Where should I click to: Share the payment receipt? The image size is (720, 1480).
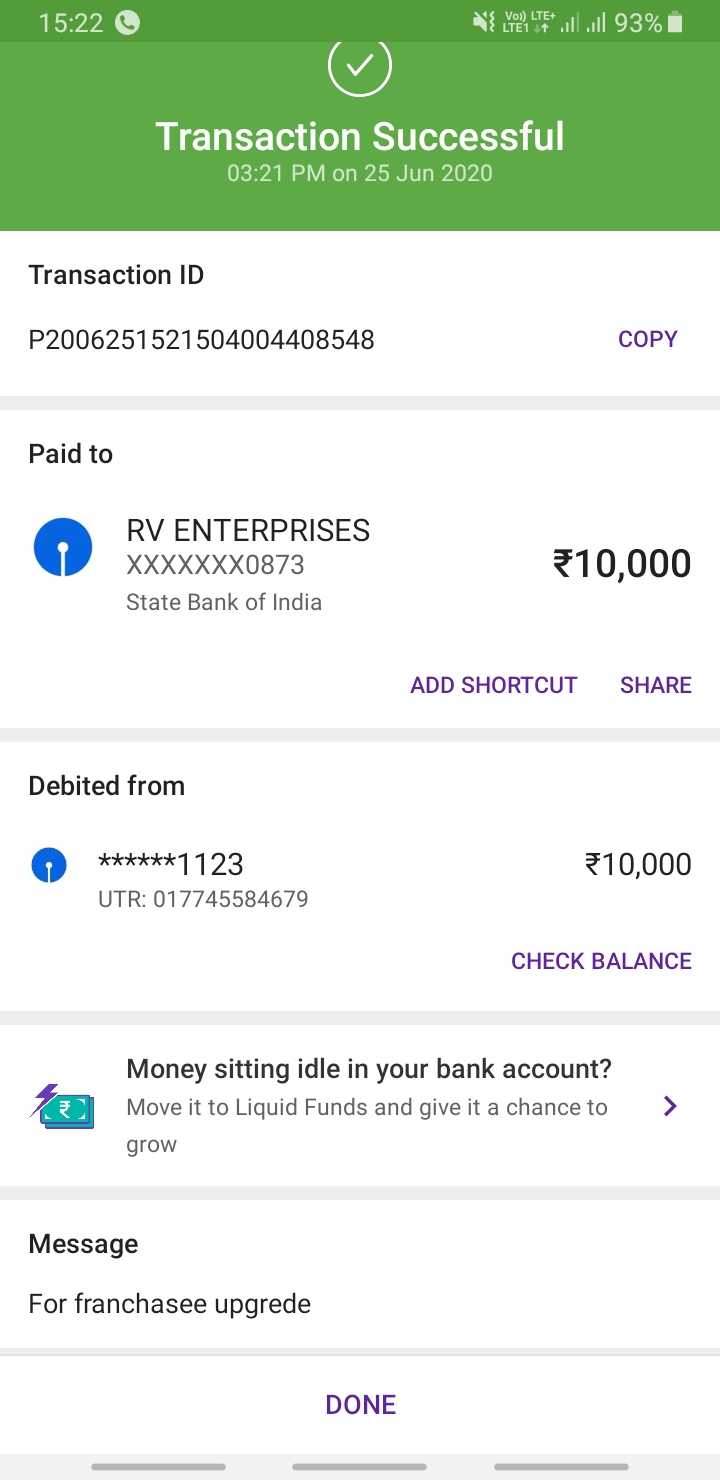point(656,685)
